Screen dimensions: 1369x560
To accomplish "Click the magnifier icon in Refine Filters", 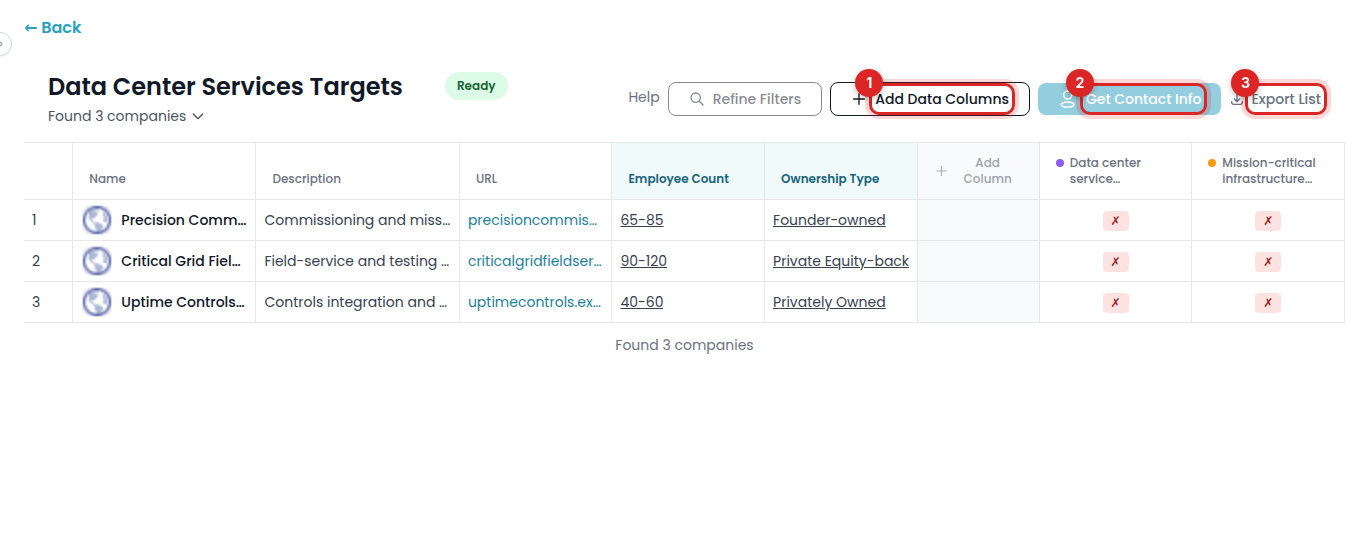I will (697, 99).
